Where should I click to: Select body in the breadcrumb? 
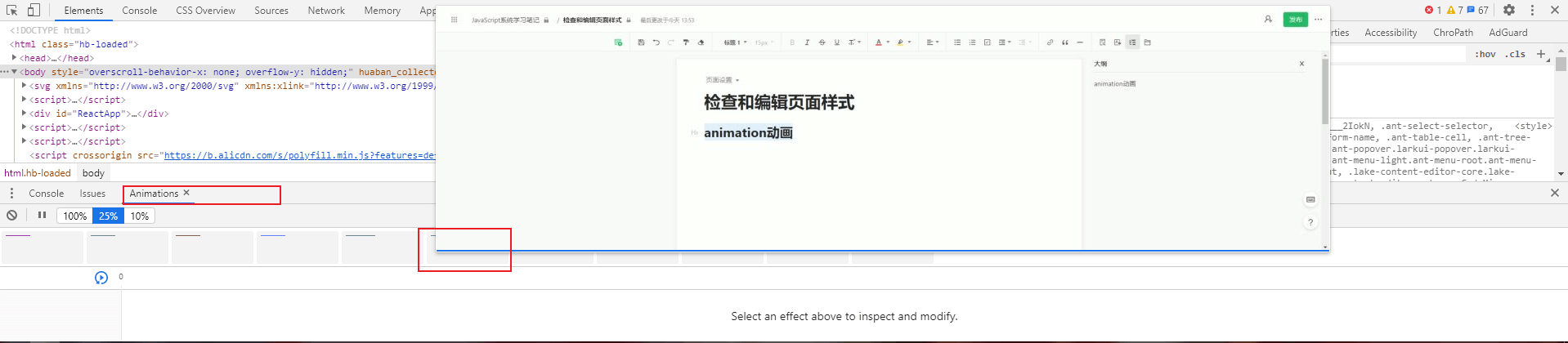click(x=93, y=173)
